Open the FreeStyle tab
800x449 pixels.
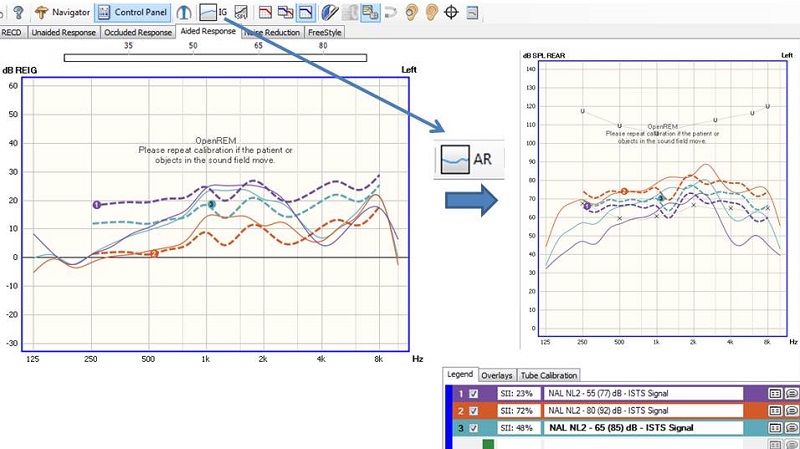coord(324,32)
